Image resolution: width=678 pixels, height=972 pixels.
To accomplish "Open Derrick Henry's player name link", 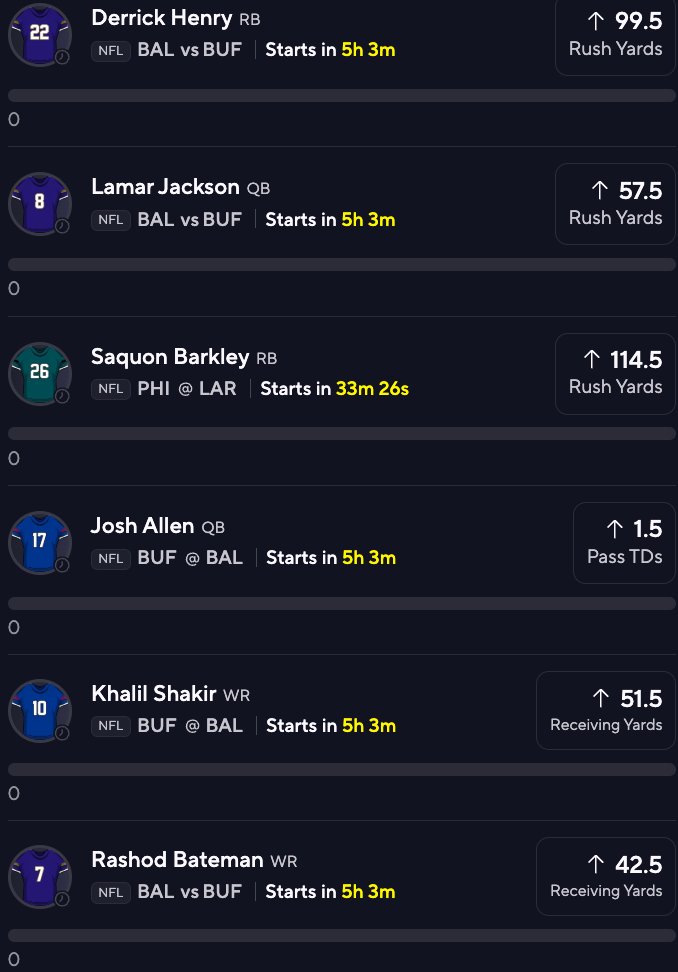I will pos(161,18).
